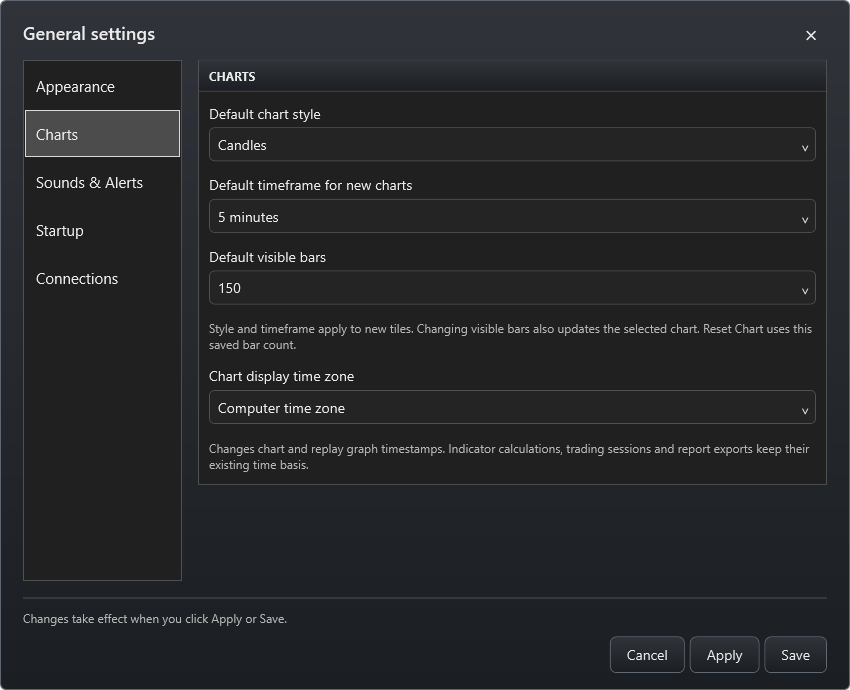This screenshot has width=850, height=690.
Task: Expand the Default timeframe for new charts dropdown
Action: click(512, 216)
